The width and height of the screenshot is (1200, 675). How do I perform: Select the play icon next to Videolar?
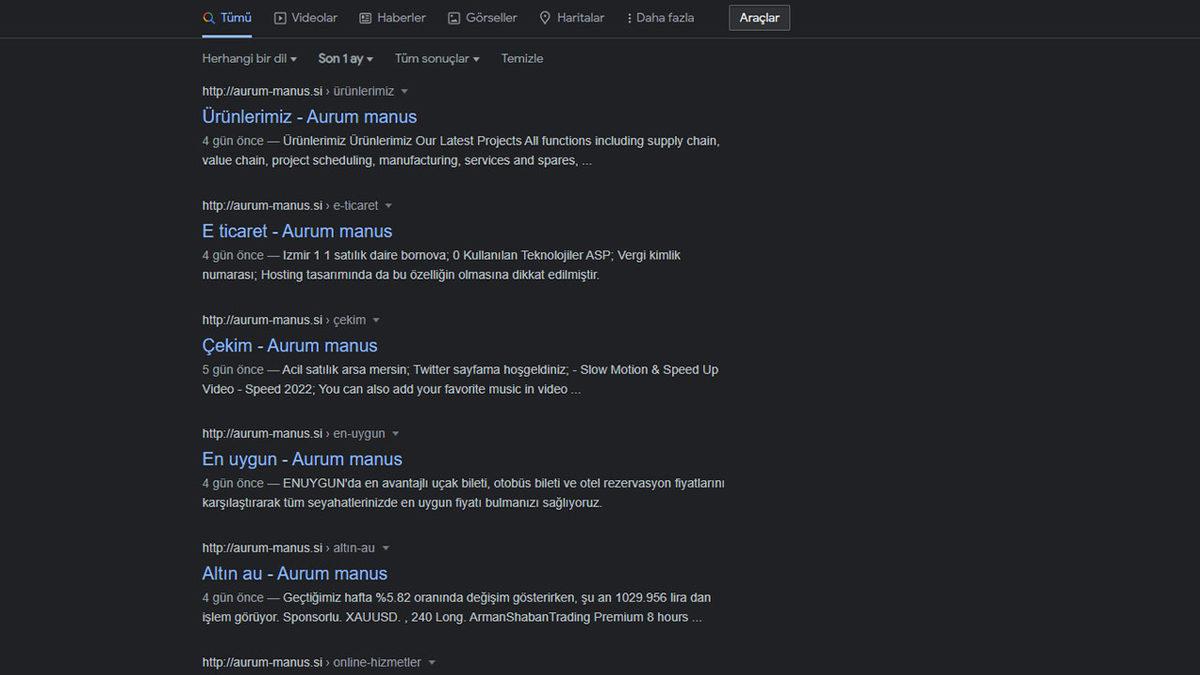[281, 17]
